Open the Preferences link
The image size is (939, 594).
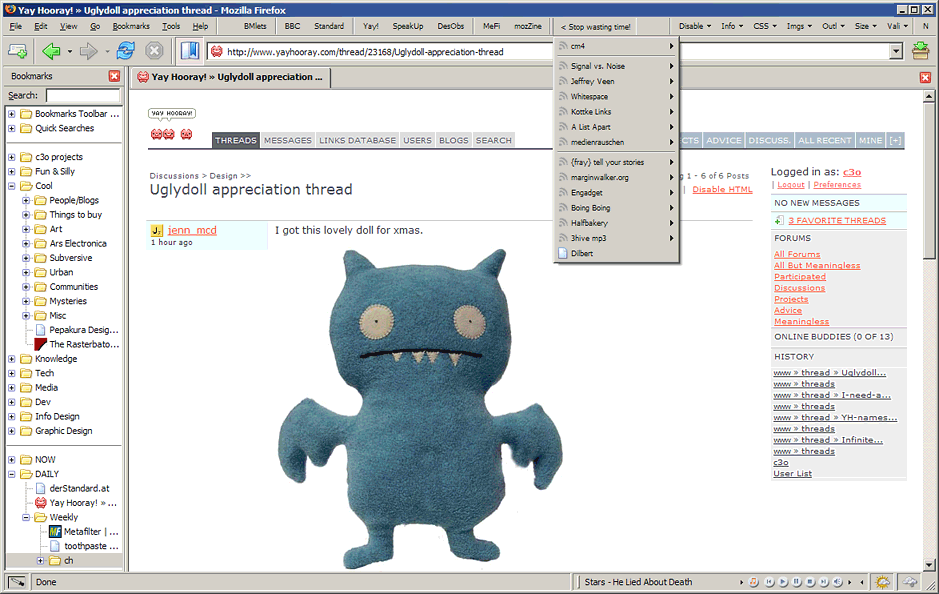837,185
